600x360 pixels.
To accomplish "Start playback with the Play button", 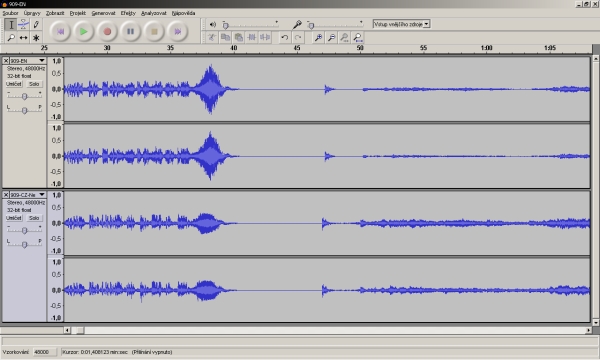I will [x=83, y=31].
